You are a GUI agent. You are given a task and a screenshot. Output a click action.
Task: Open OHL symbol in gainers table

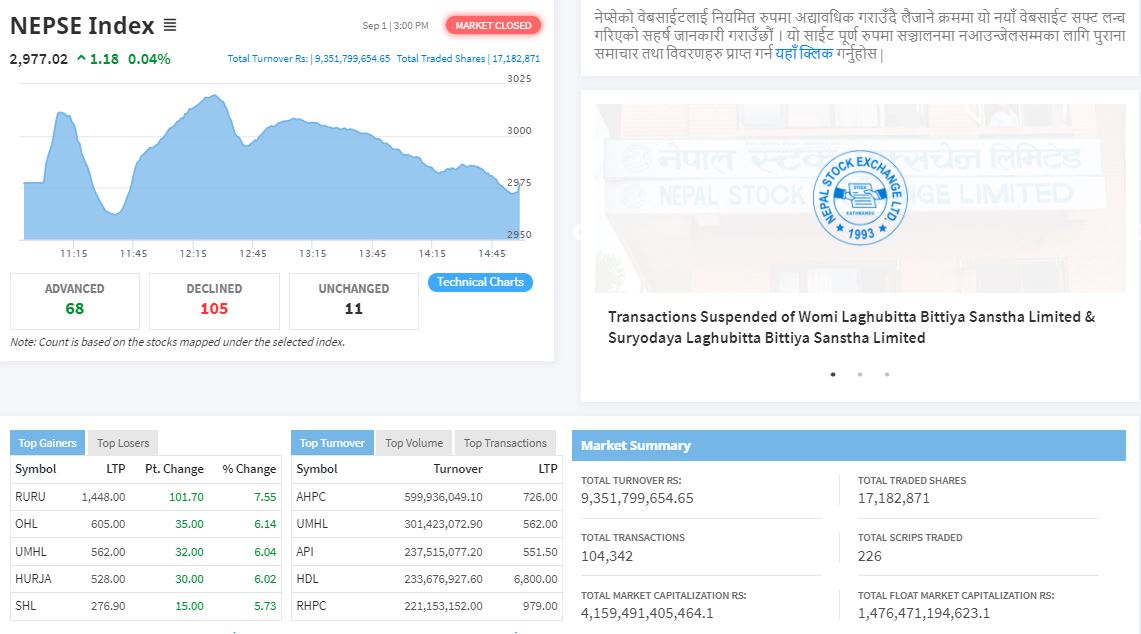pyautogui.click(x=26, y=523)
